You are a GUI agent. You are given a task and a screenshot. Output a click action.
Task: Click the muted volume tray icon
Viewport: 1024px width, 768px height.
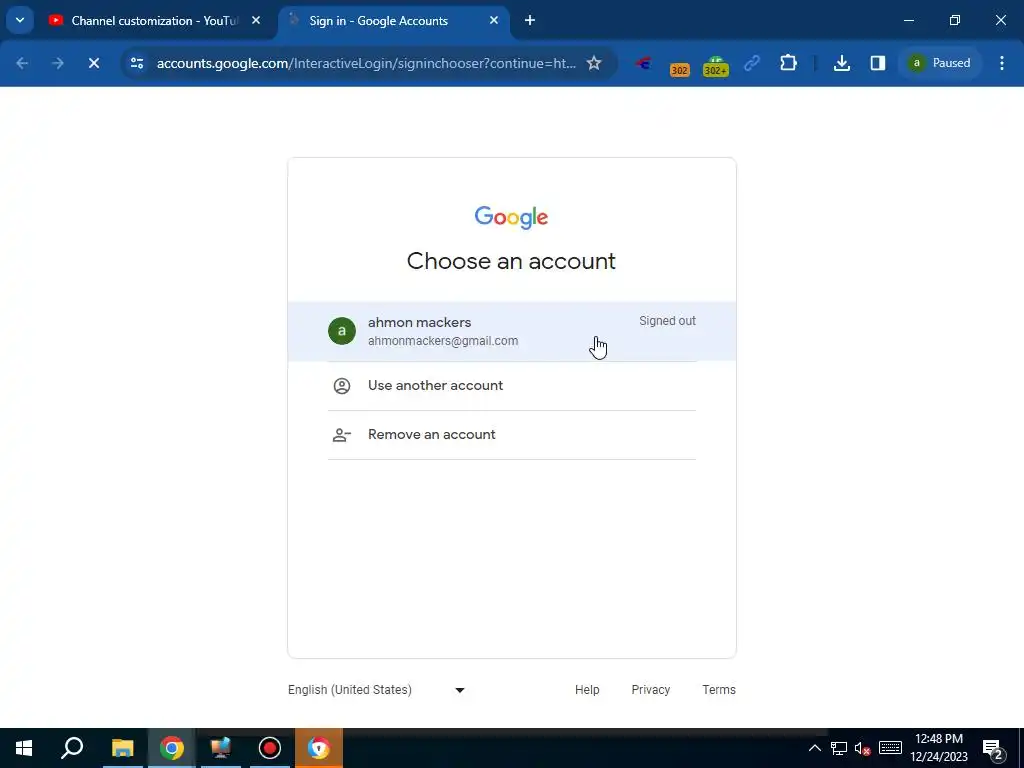[863, 748]
